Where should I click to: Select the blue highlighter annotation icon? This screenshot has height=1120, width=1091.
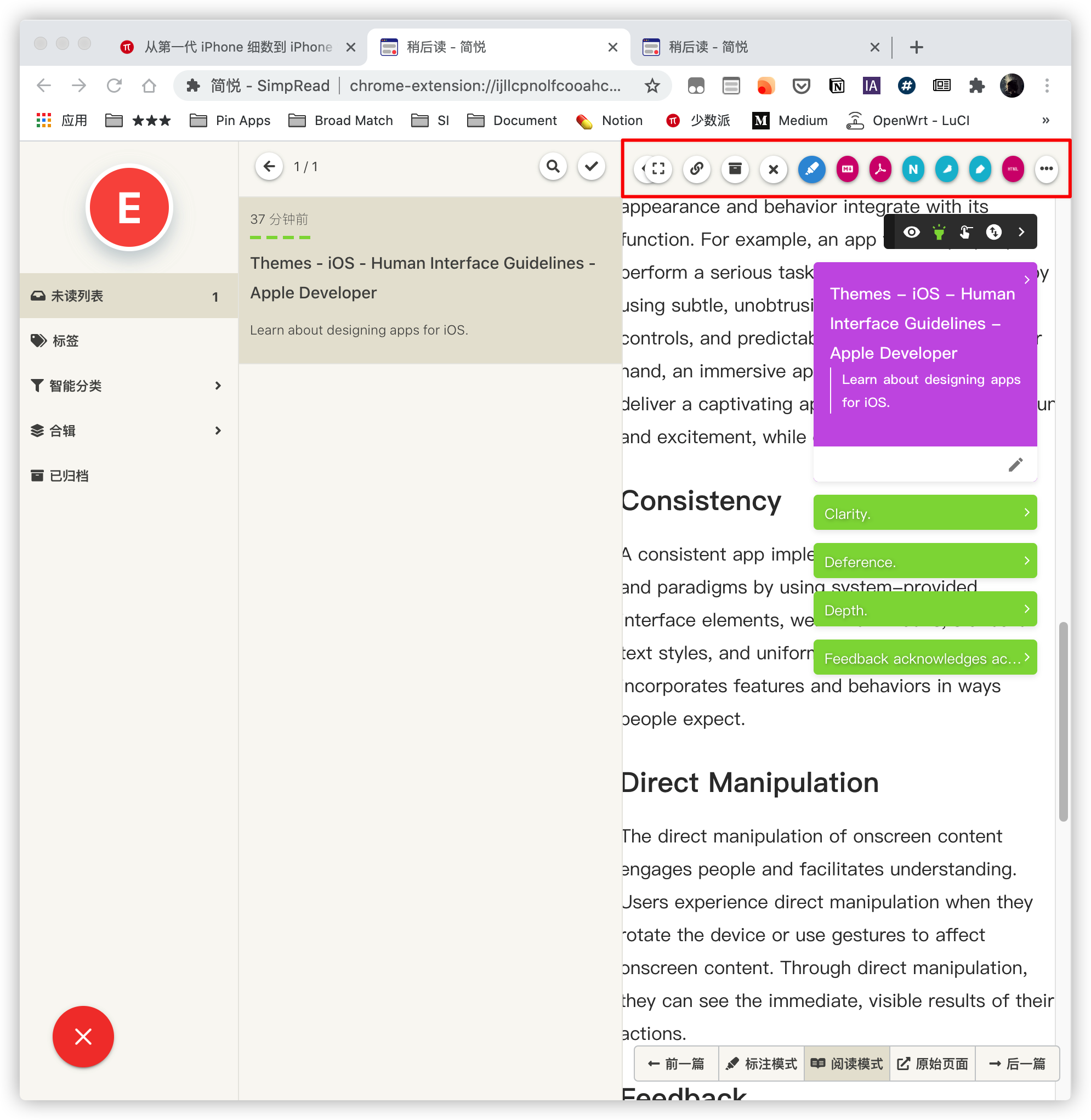812,169
